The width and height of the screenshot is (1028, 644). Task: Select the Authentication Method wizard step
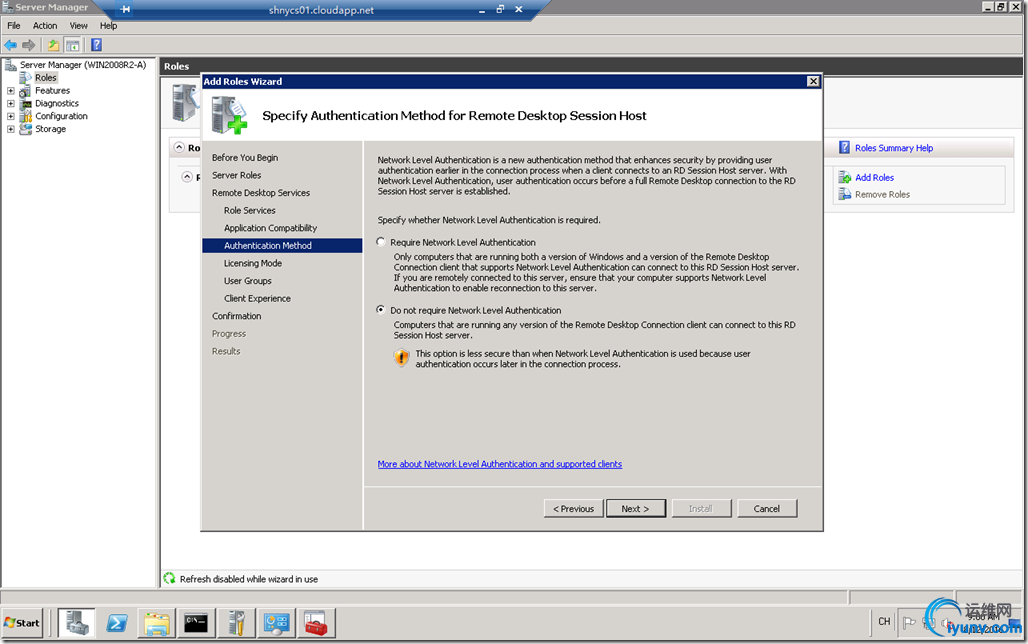point(282,245)
